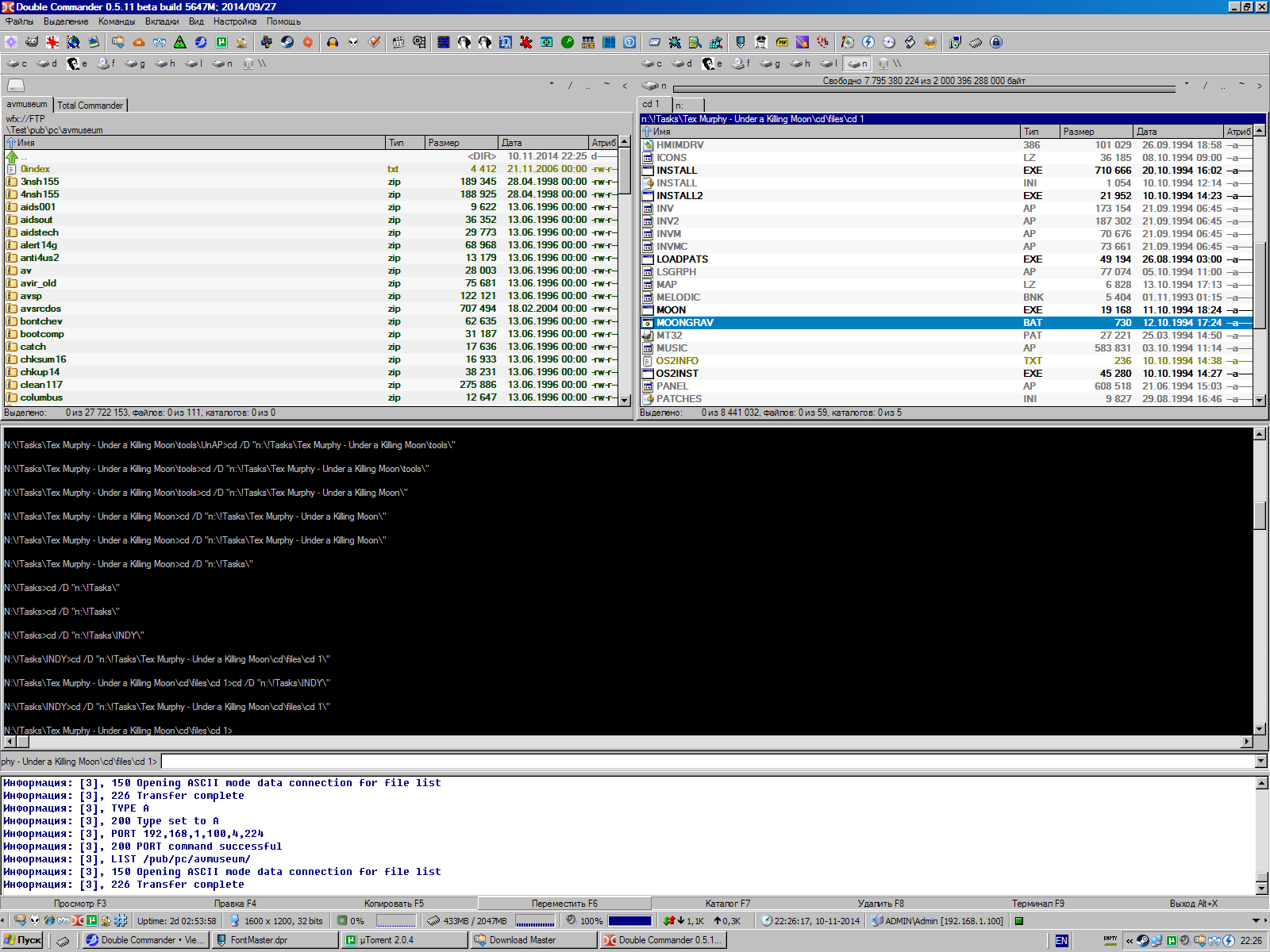Select drive g in right panel drive bar
The height and width of the screenshot is (952, 1270).
[770, 63]
